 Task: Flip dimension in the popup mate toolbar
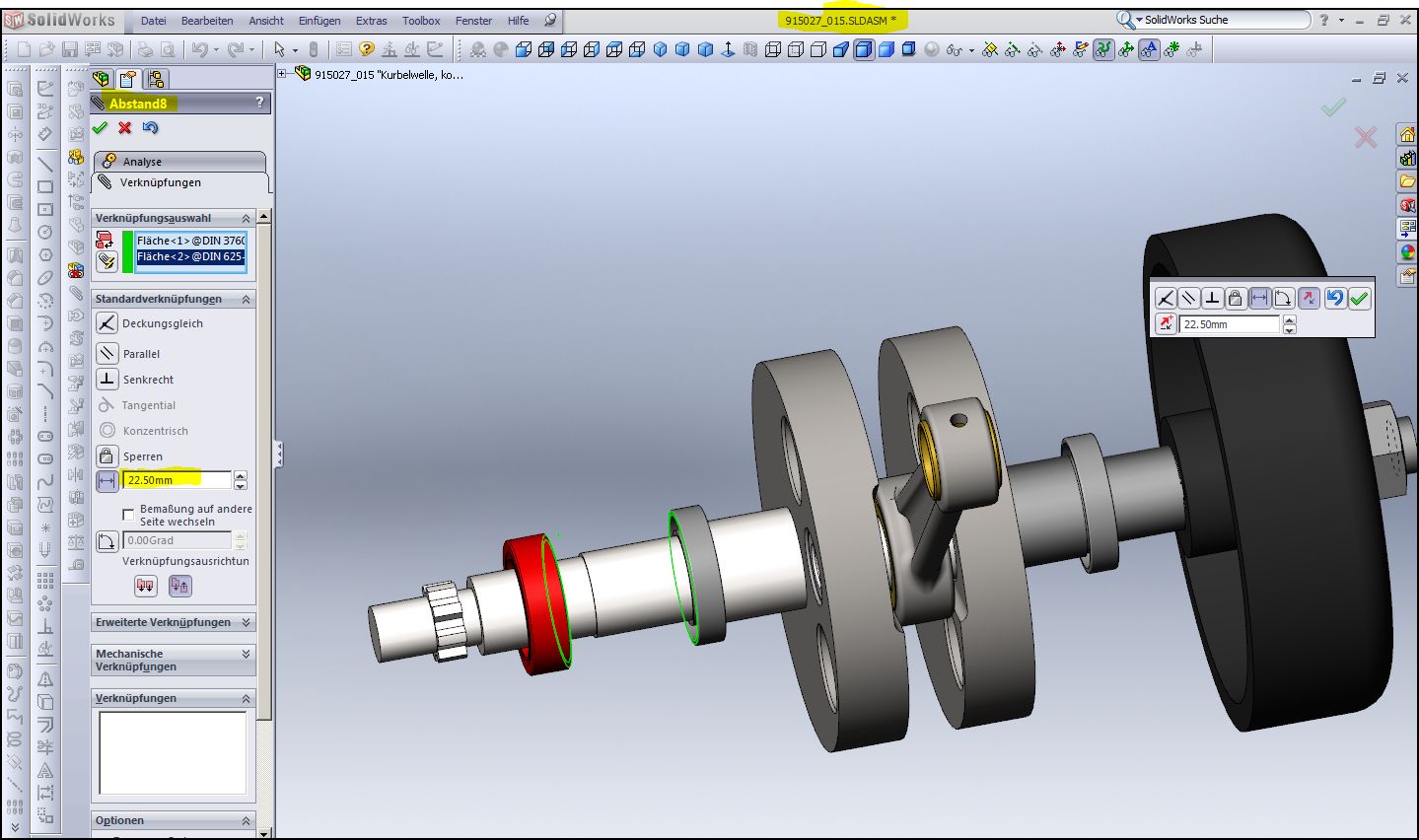click(1166, 323)
